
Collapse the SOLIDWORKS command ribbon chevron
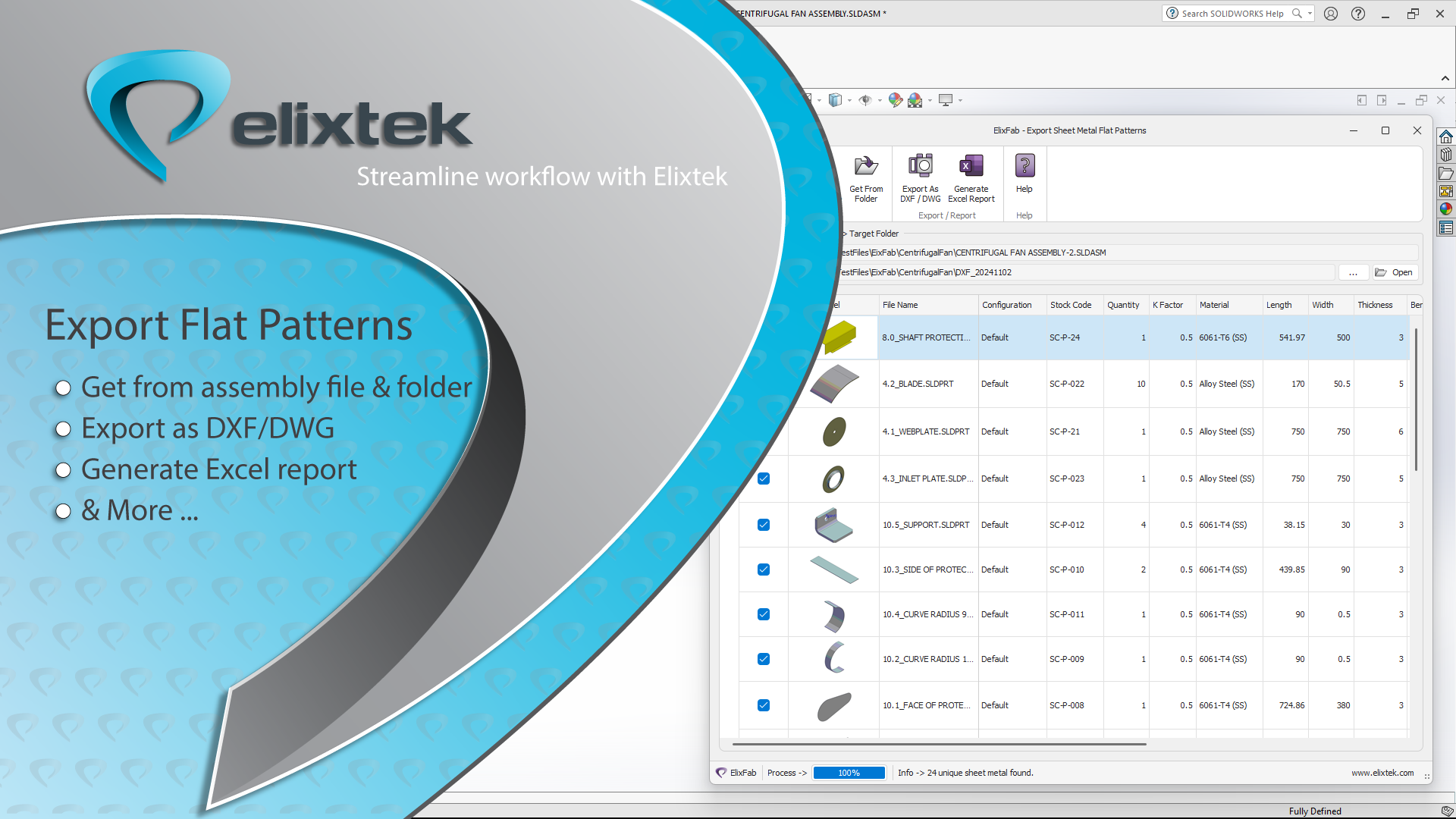coord(1445,78)
